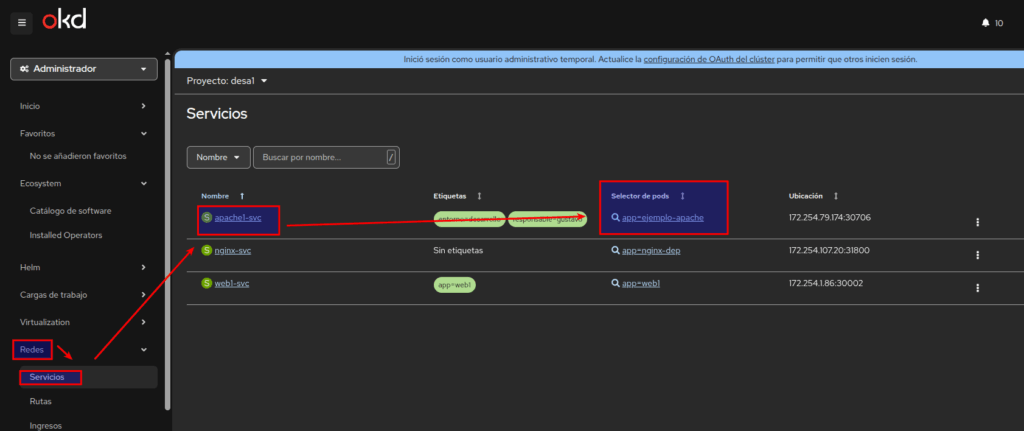This screenshot has width=1024, height=431.
Task: Open the nginx-svc service link
Action: click(231, 250)
